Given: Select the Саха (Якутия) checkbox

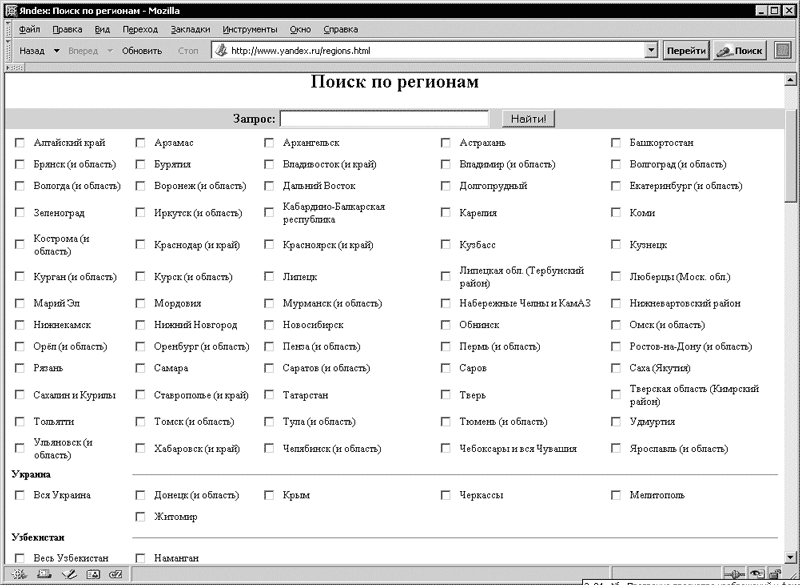Looking at the screenshot, I should (x=616, y=368).
